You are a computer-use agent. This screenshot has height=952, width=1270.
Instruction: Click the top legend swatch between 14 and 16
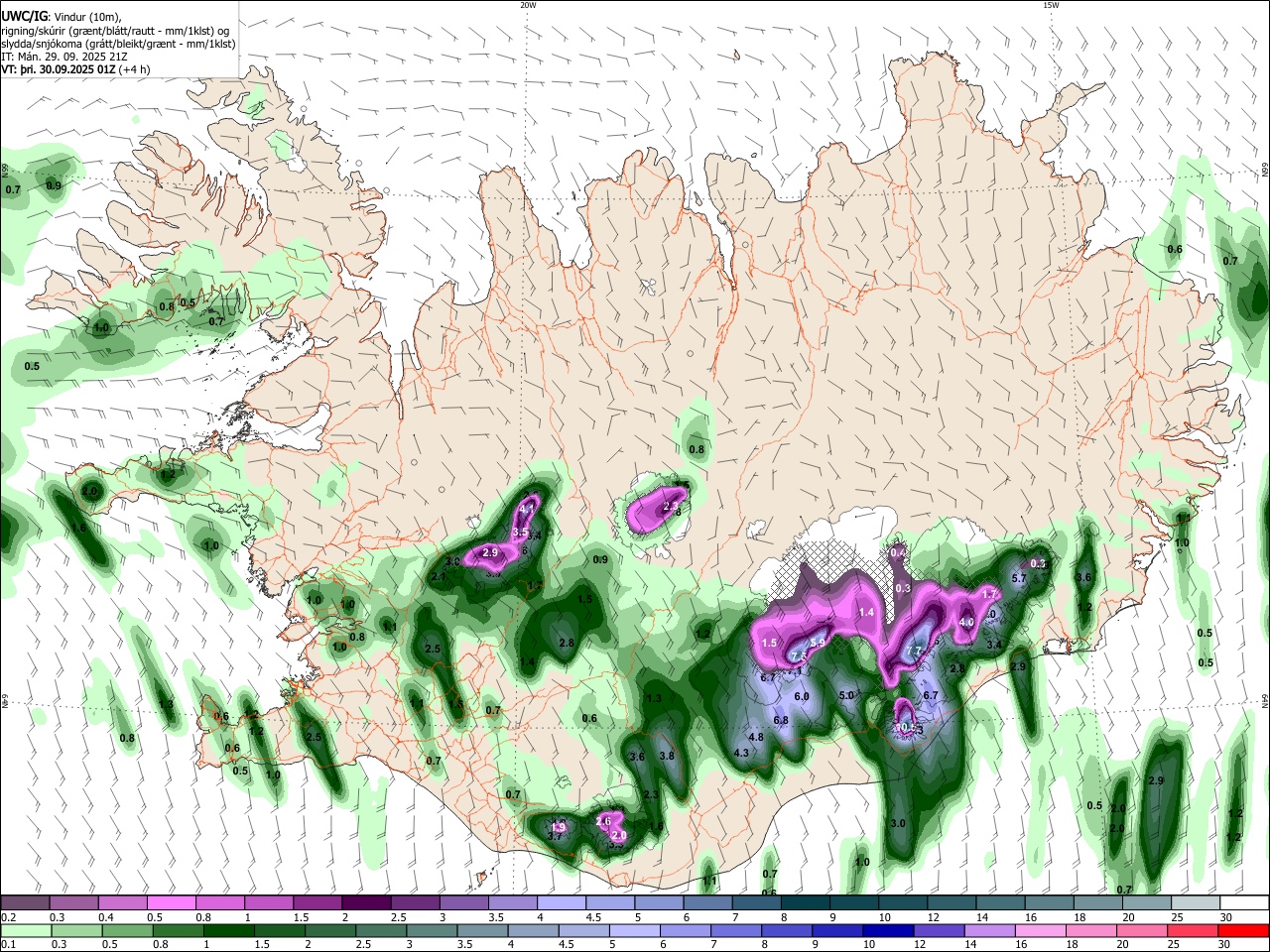tap(1000, 903)
